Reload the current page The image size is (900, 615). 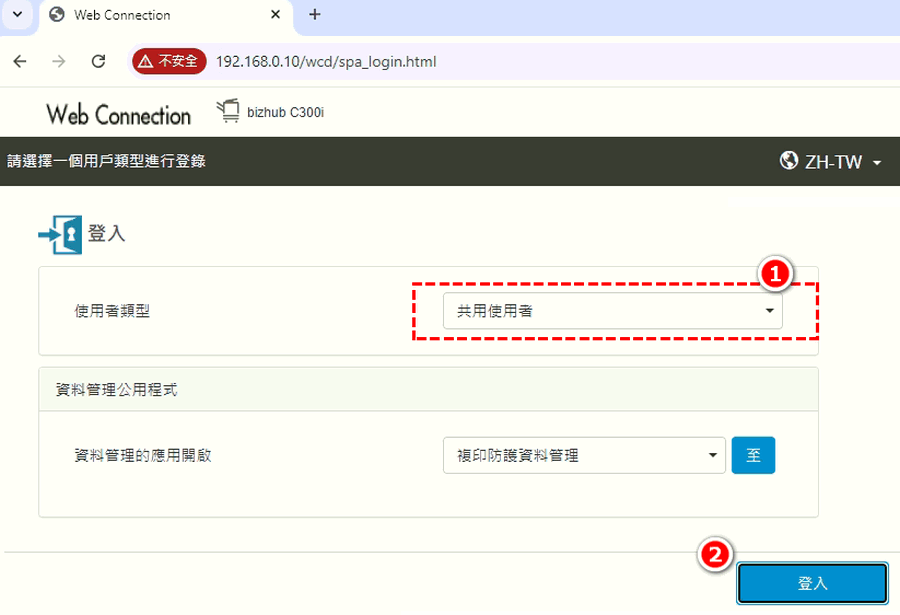point(98,61)
